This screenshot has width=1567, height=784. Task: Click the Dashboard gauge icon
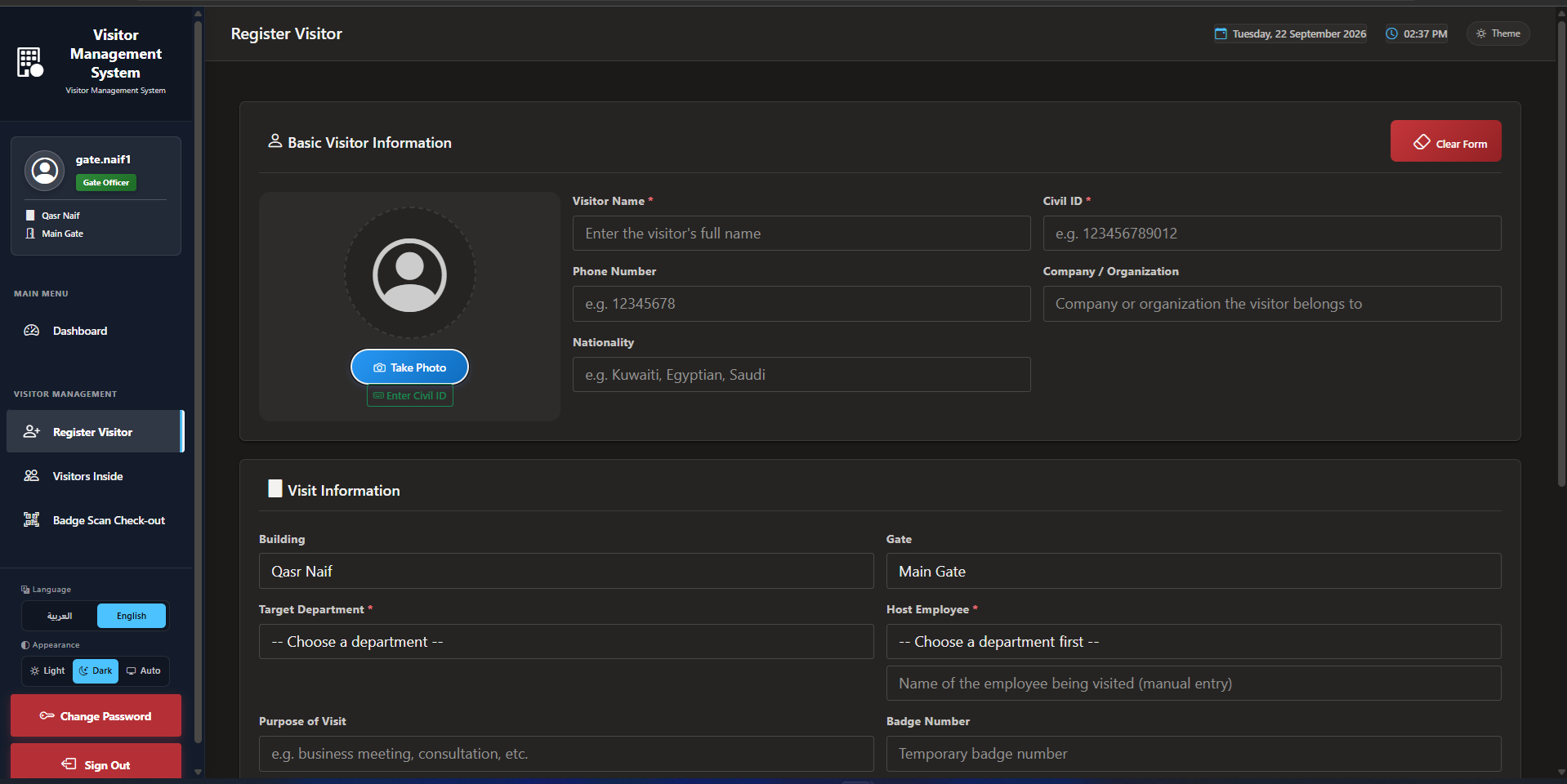32,331
